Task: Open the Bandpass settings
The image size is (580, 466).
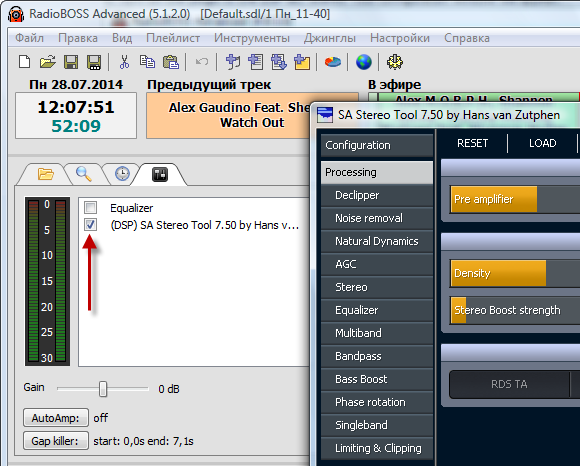Action: tap(377, 356)
